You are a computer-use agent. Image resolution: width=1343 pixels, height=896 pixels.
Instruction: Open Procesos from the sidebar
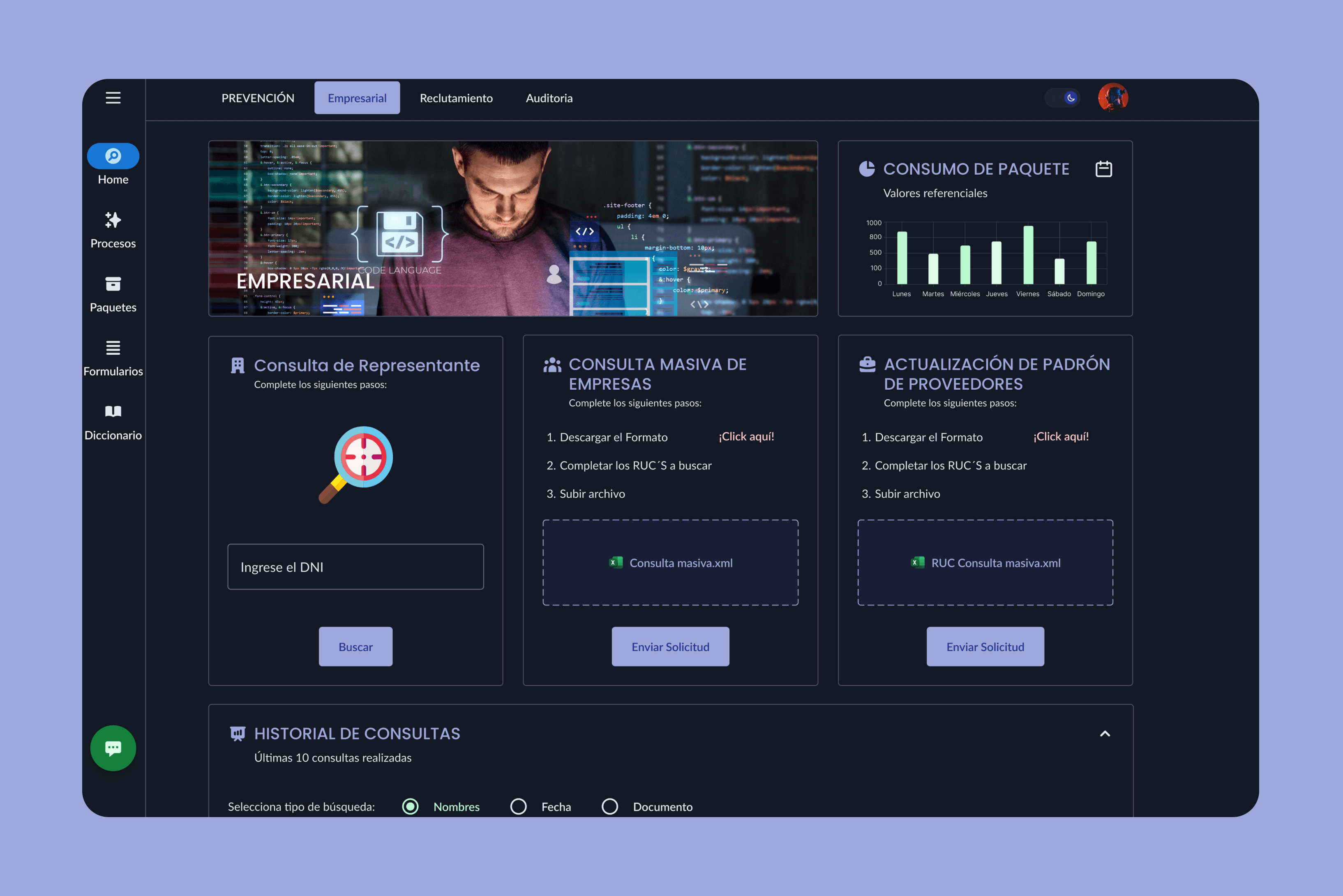pos(113,220)
